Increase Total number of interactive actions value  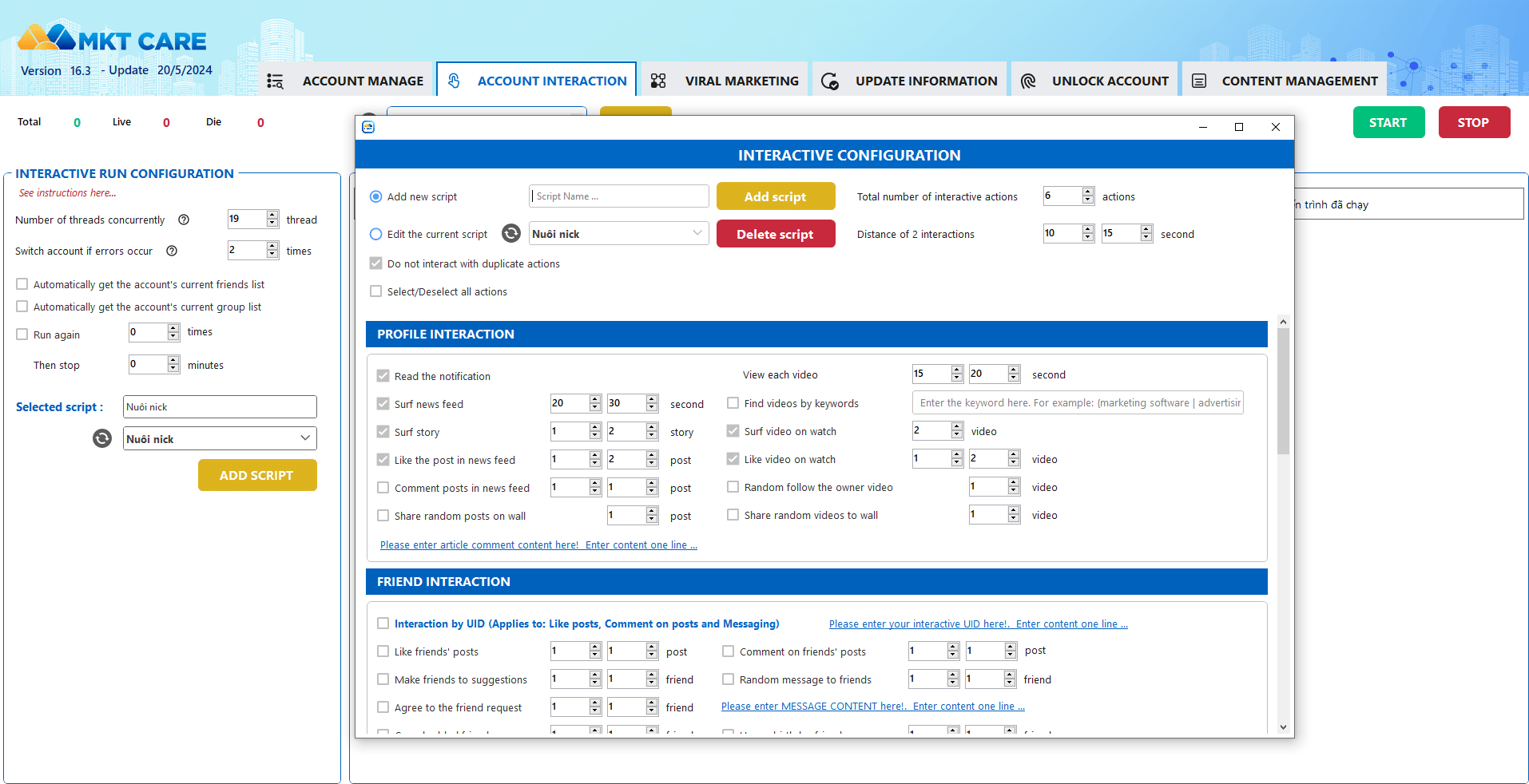(1088, 192)
